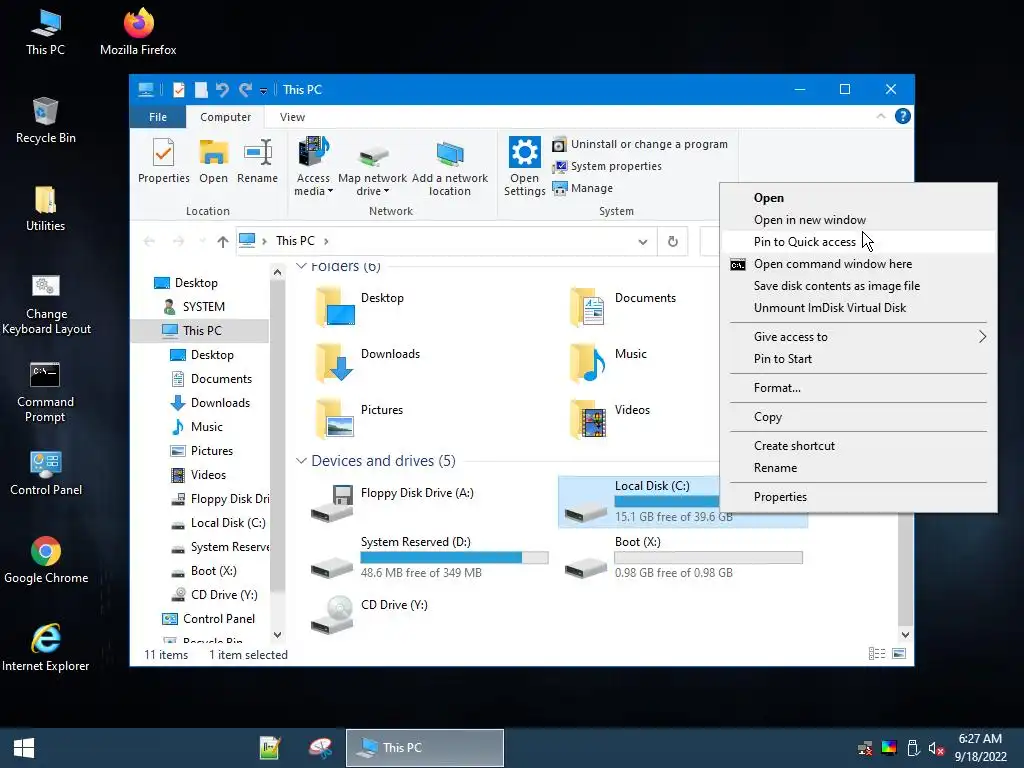Click the Help question mark icon

pyautogui.click(x=903, y=116)
